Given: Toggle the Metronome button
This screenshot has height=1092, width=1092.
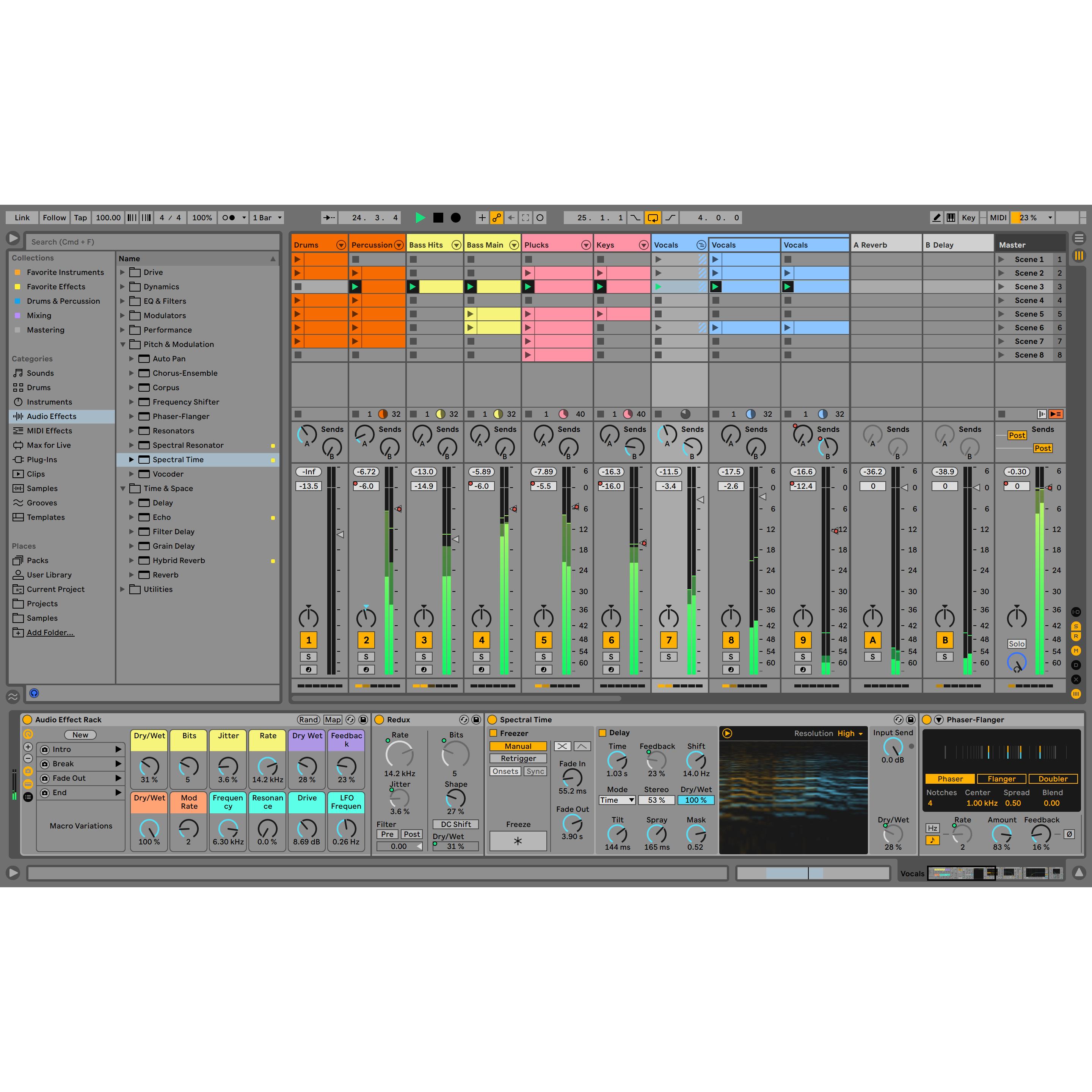Looking at the screenshot, I should coord(229,218).
